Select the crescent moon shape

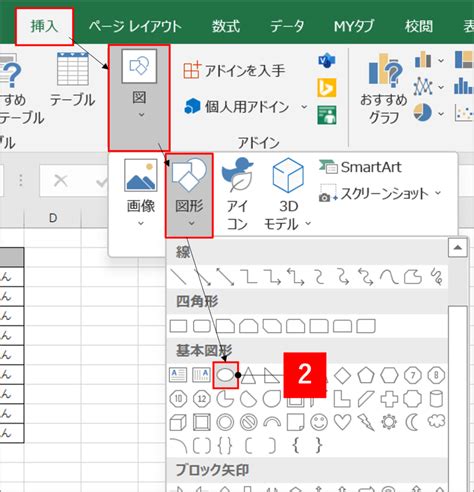(412, 422)
